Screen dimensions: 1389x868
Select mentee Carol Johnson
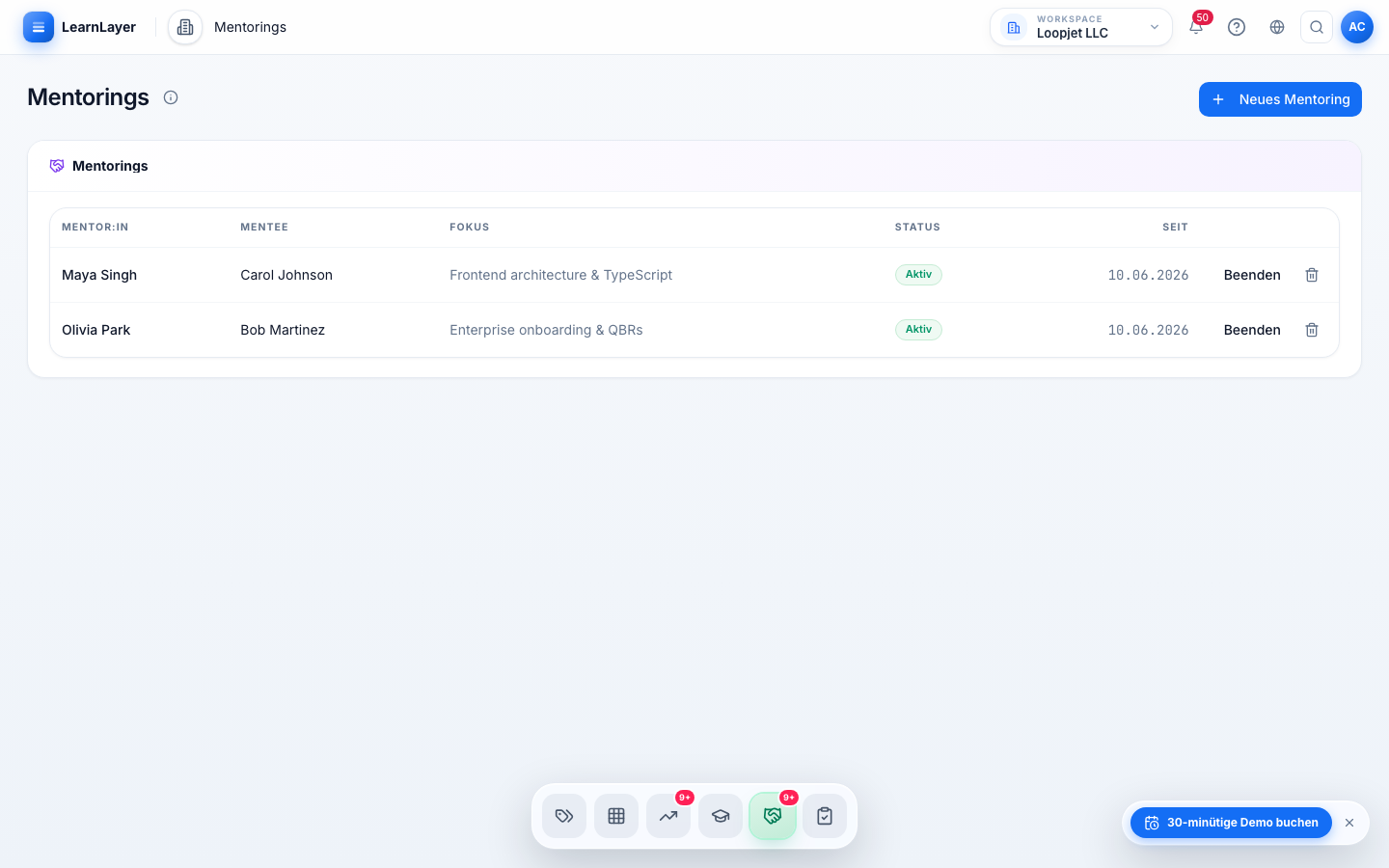click(x=286, y=275)
